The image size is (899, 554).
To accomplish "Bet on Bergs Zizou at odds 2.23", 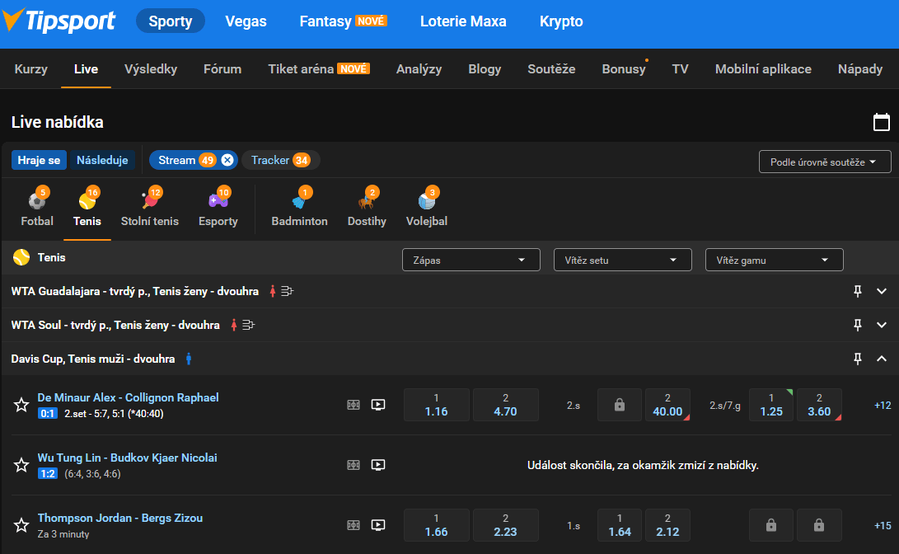I will 506,525.
